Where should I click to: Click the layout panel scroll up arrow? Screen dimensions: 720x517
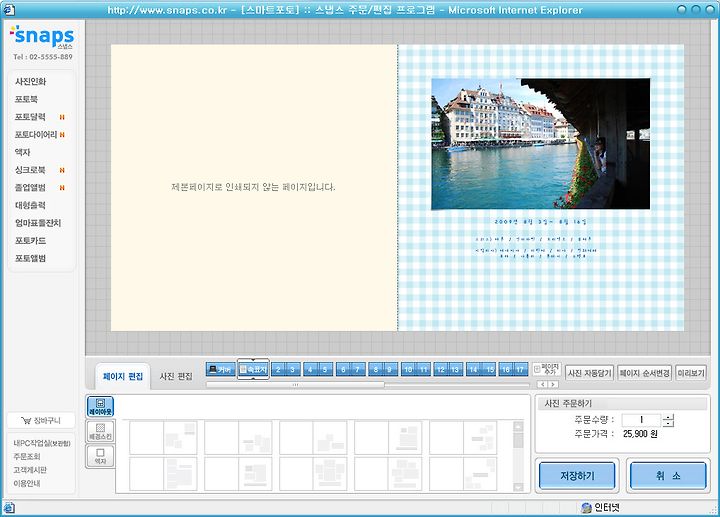(518, 427)
